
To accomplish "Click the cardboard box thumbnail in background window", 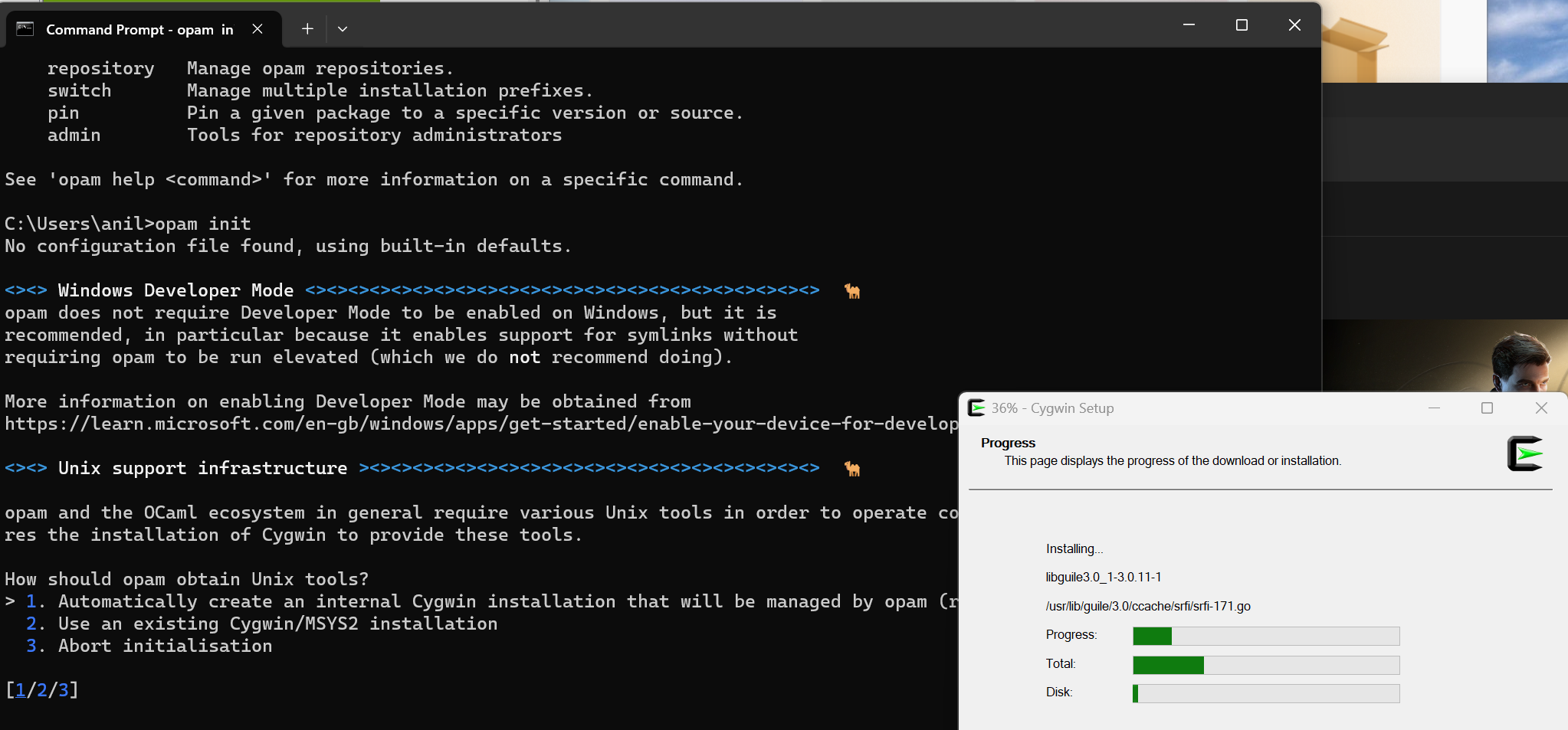I will [1382, 41].
